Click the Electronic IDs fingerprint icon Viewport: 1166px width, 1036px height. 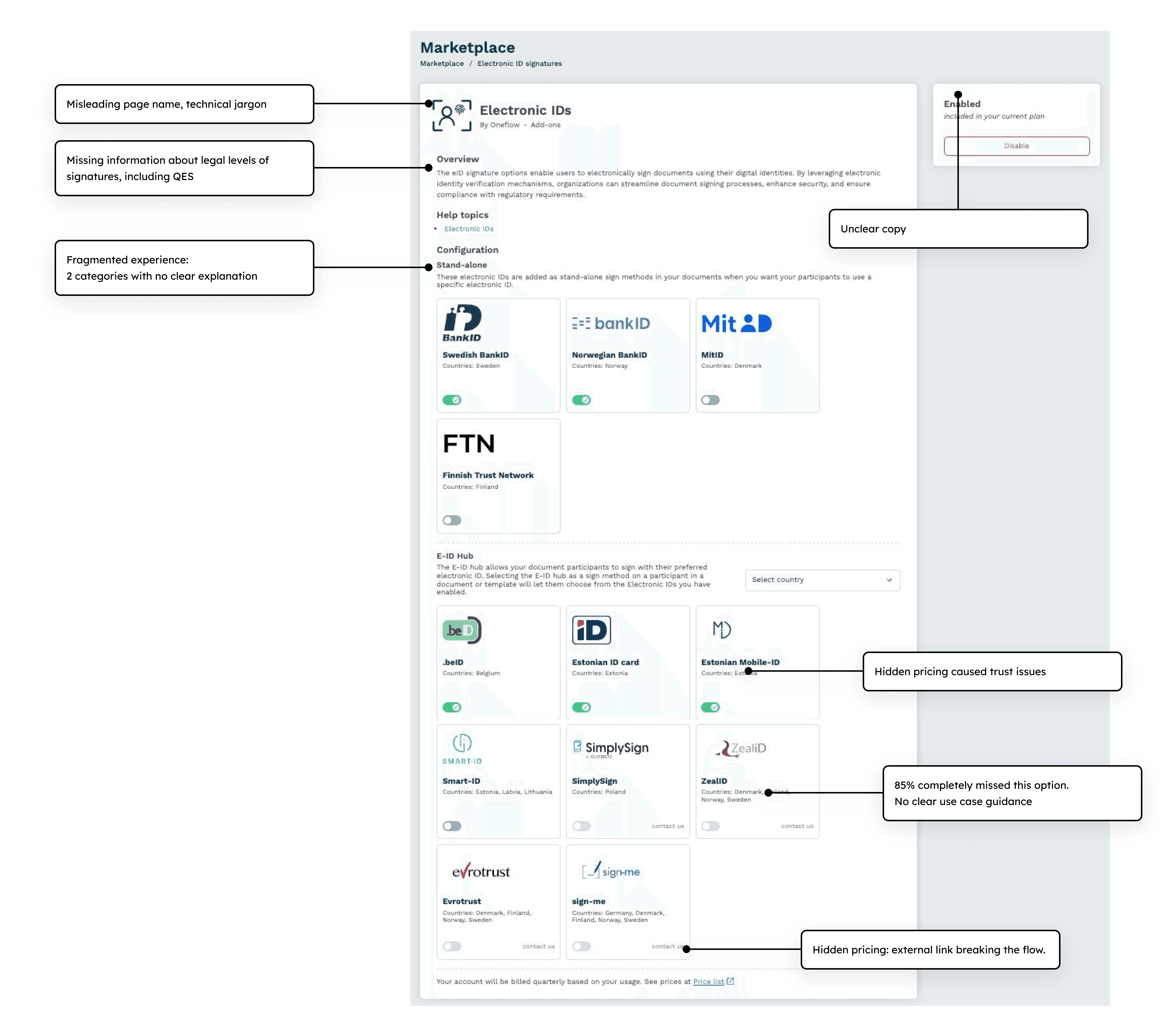pyautogui.click(x=452, y=115)
